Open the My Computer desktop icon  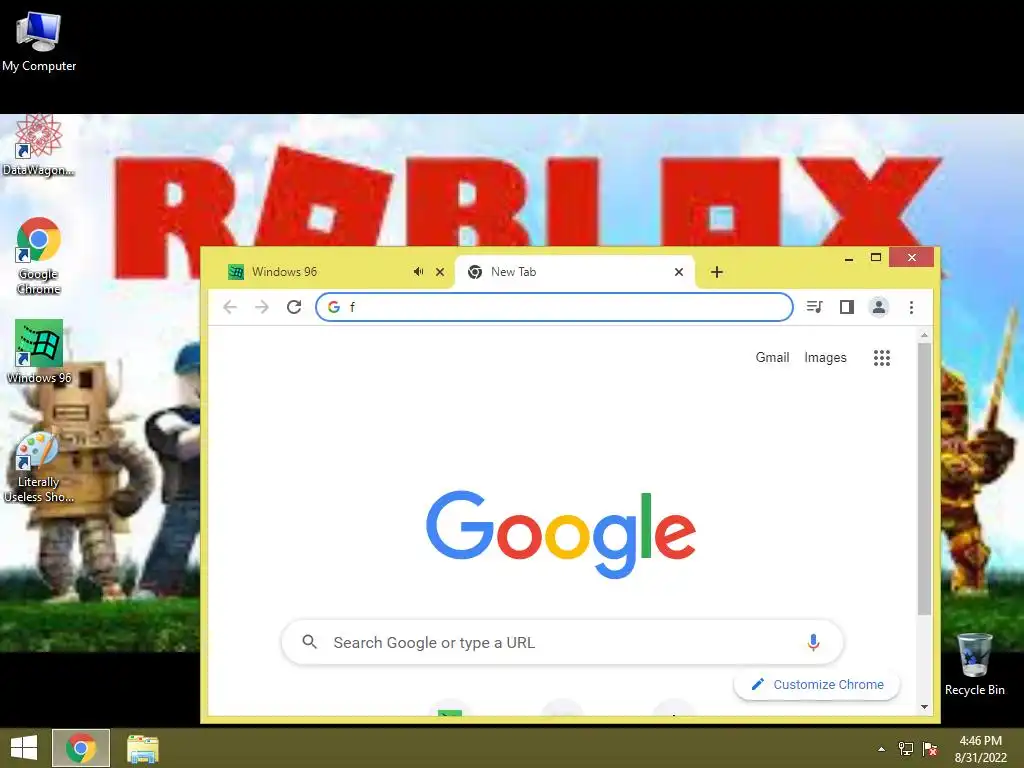click(x=39, y=40)
